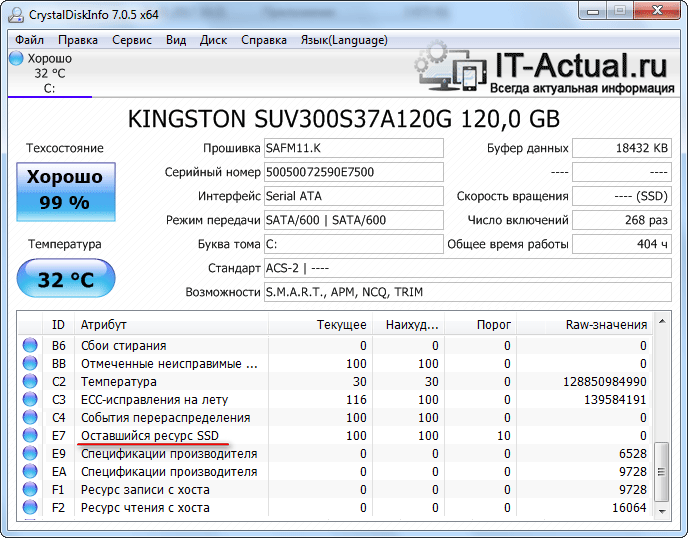688x538 pixels.
Task: Click the status circle for C3 row
Action: click(30, 399)
